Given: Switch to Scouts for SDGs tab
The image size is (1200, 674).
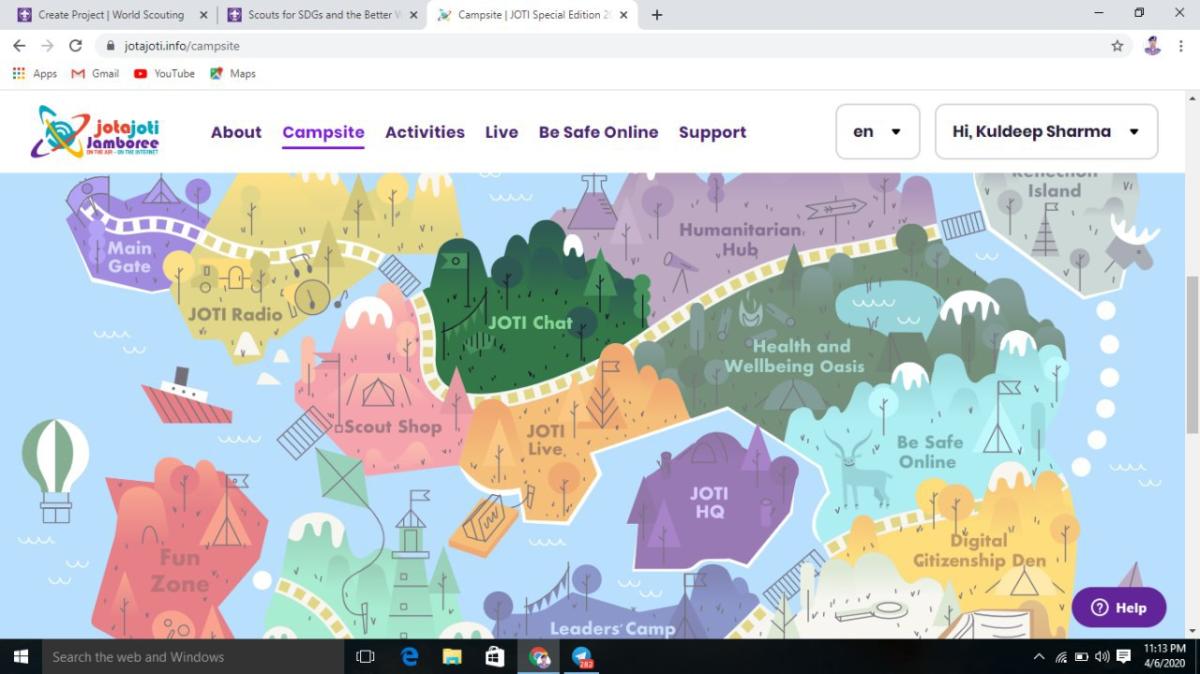Looking at the screenshot, I should [x=322, y=15].
